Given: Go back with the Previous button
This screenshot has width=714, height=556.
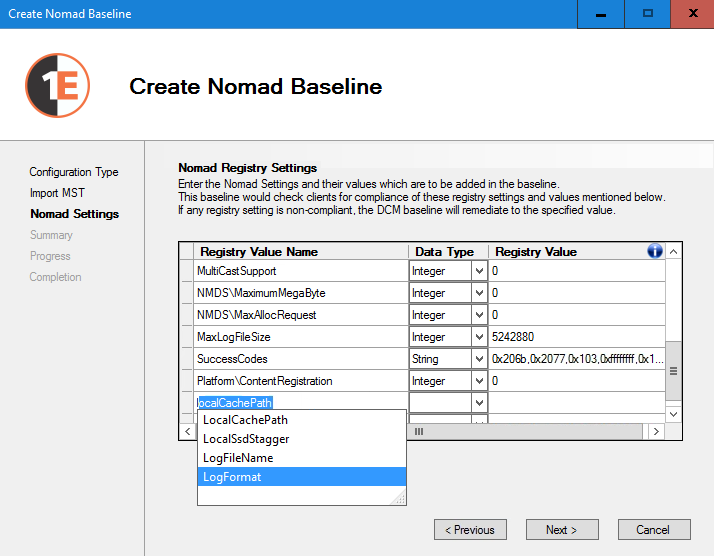Looking at the screenshot, I should tap(470, 530).
